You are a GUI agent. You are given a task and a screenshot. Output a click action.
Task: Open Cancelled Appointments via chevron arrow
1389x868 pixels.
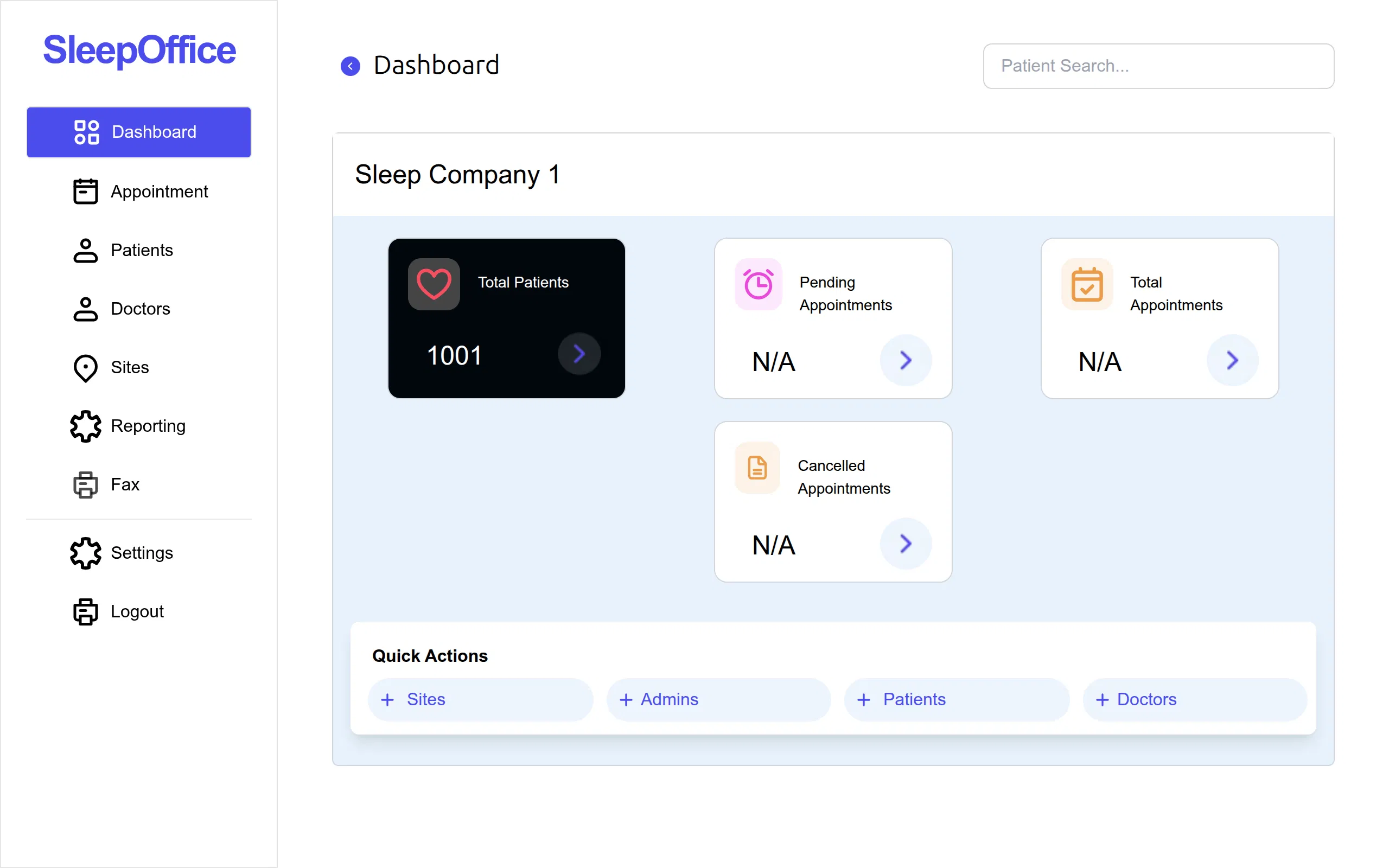point(906,544)
